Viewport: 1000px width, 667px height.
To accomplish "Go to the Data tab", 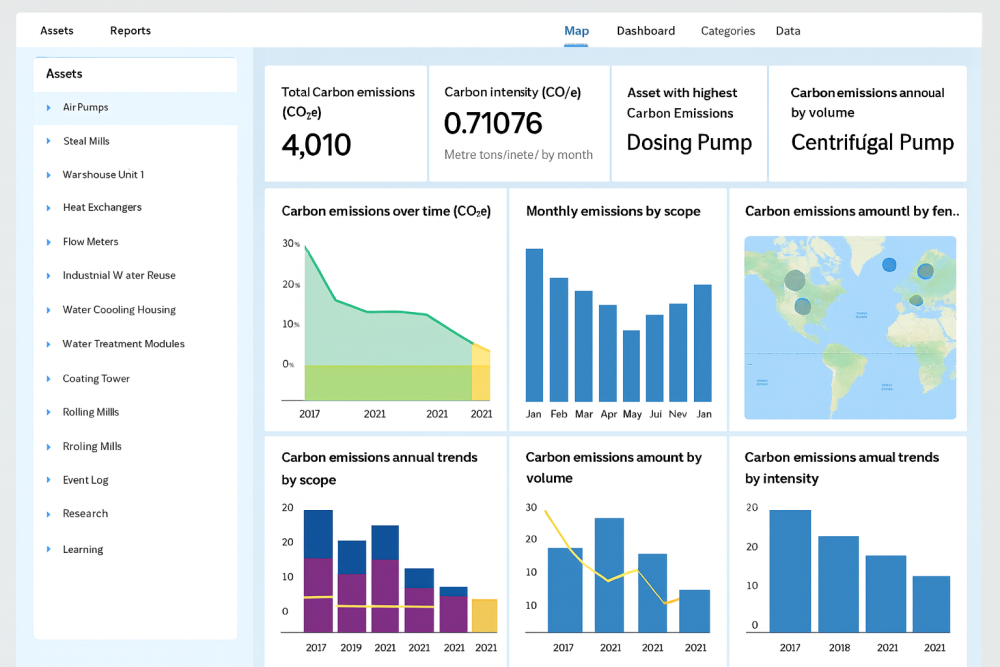I will [x=788, y=31].
